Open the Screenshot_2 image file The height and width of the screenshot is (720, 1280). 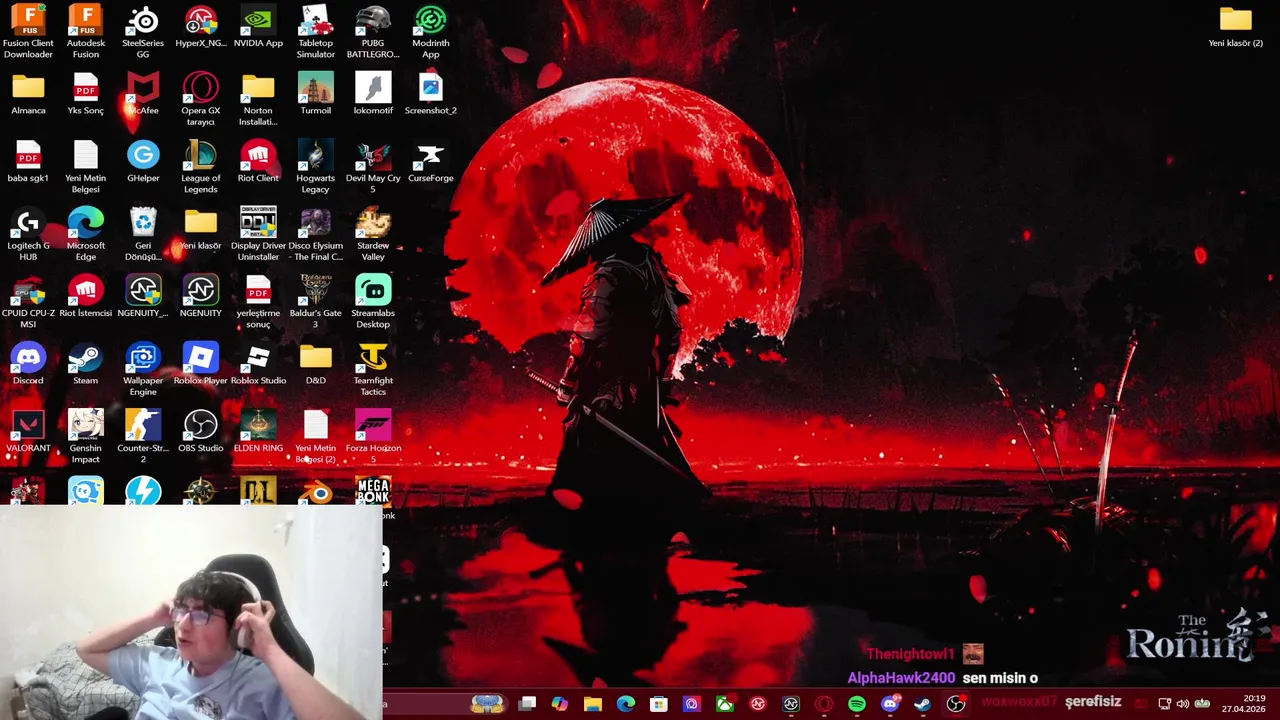(x=431, y=94)
